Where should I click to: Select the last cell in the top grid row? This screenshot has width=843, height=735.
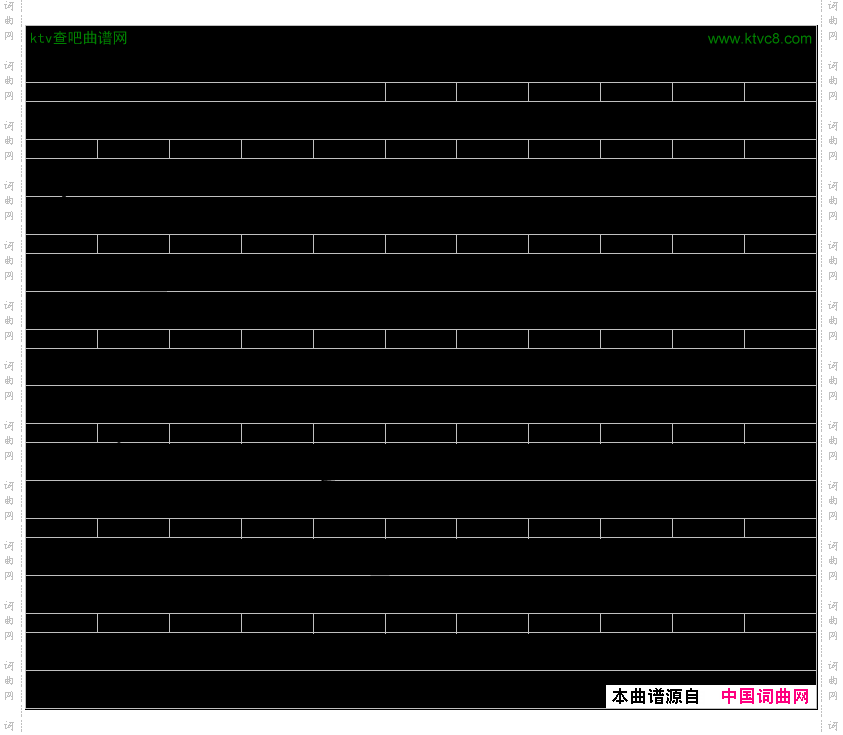[780, 92]
